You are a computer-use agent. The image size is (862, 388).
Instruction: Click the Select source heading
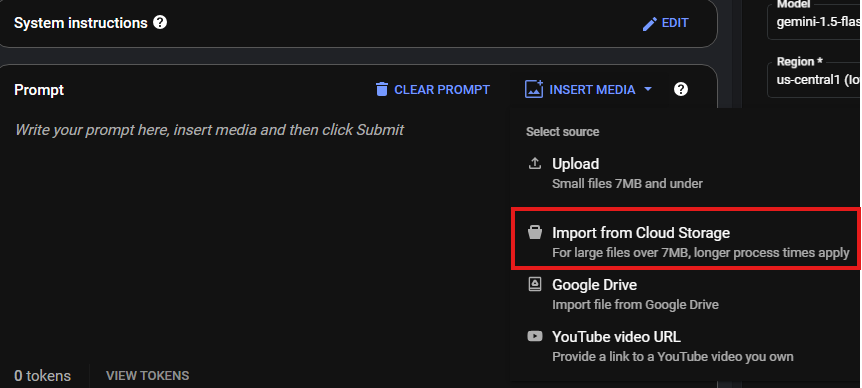tap(562, 132)
